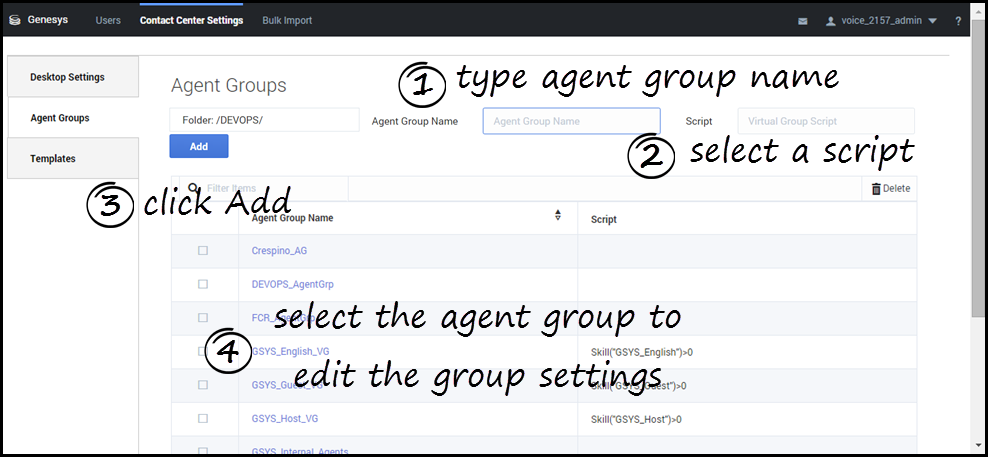Image resolution: width=992 pixels, height=457 pixels.
Task: Click the blue Add button
Action: coord(199,146)
